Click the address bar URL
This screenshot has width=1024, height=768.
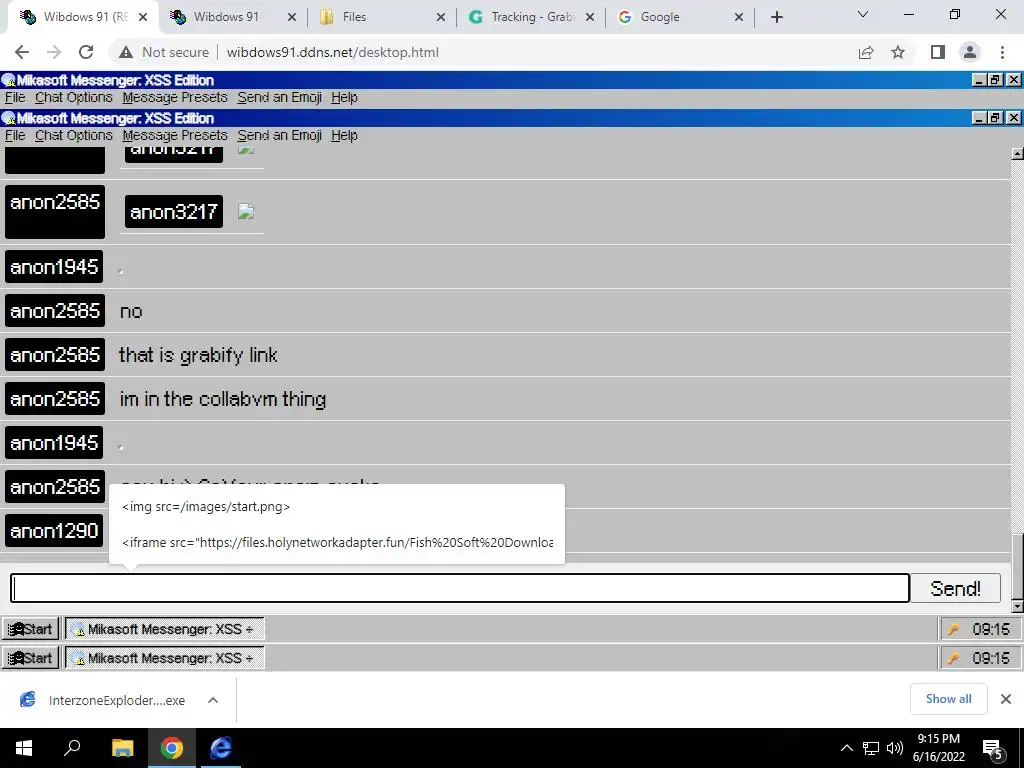click(332, 52)
